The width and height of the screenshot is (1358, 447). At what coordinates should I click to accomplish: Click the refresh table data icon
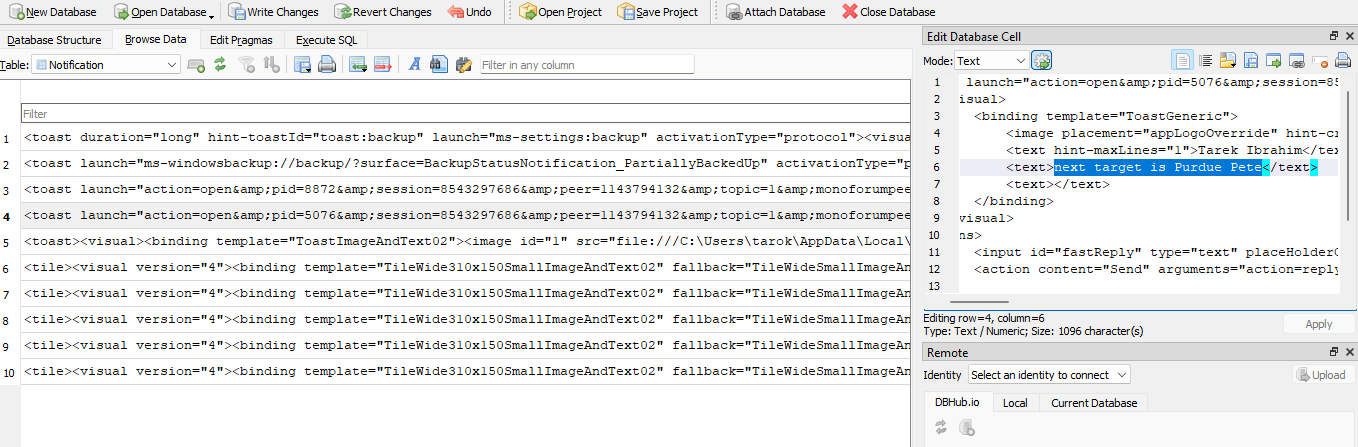(220, 65)
